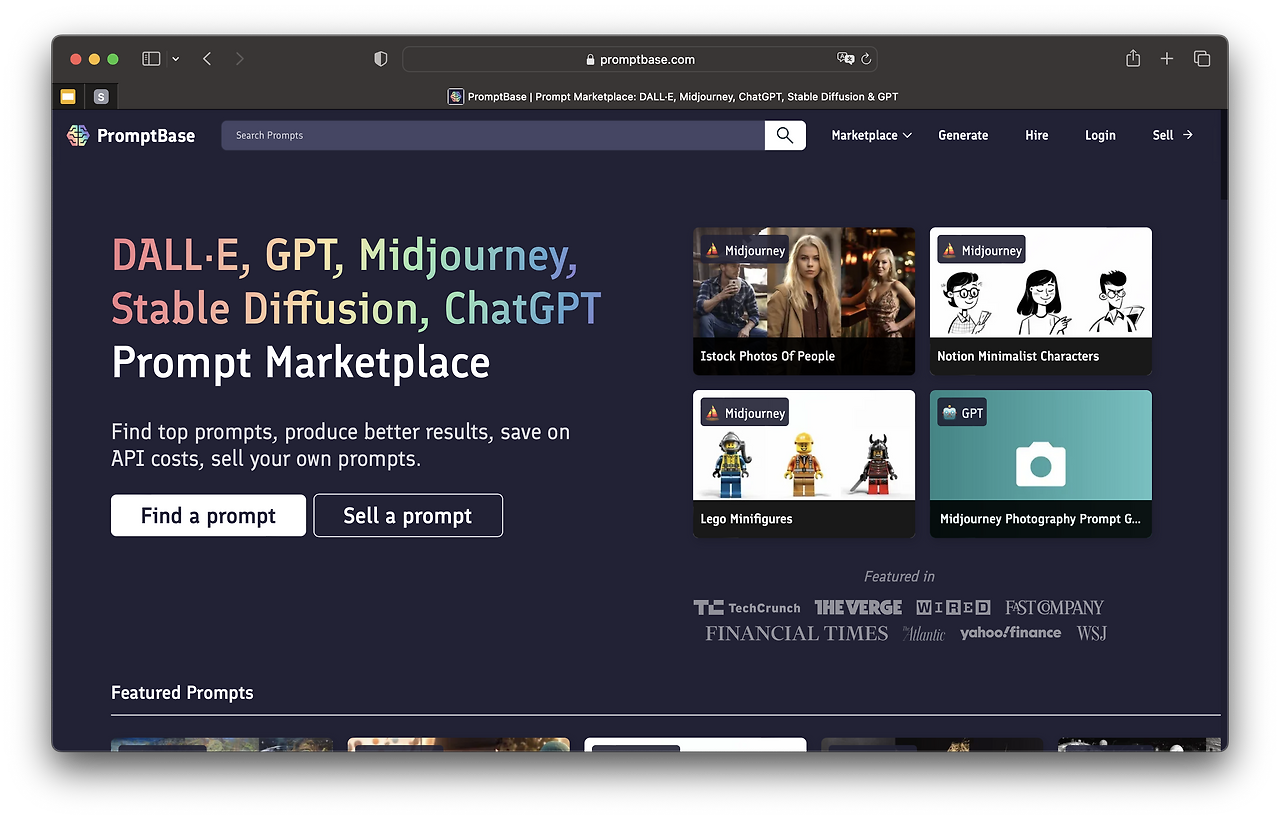
Task: Click the lock icon beside promptbase.com
Action: pyautogui.click(x=590, y=60)
